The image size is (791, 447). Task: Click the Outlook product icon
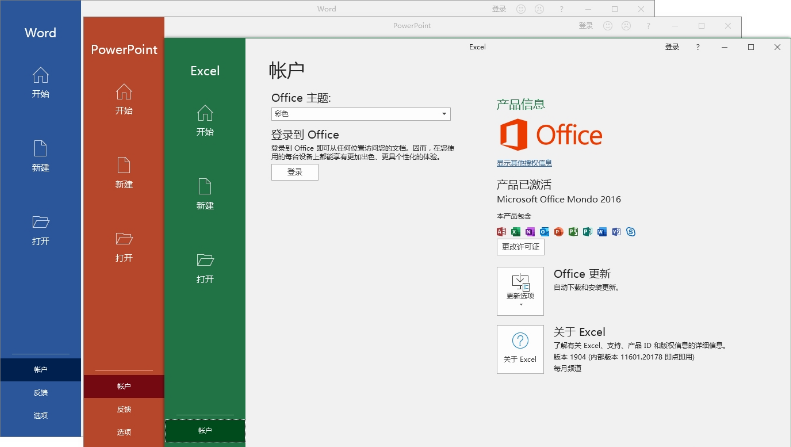click(544, 232)
